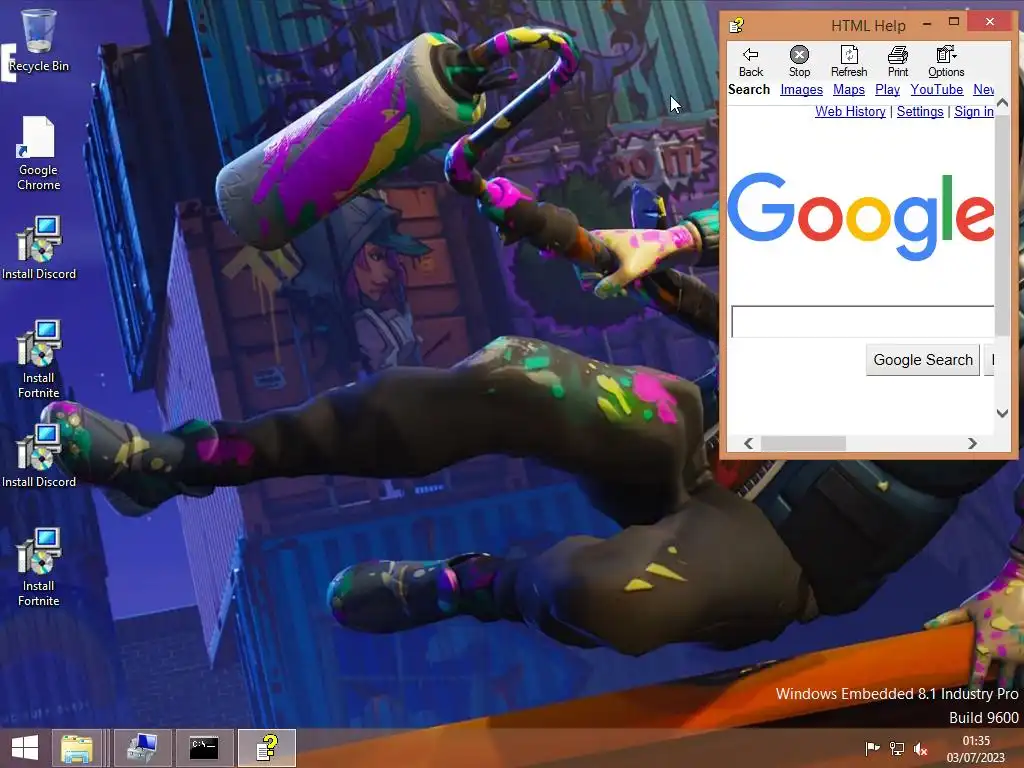The height and width of the screenshot is (768, 1024).
Task: Click the horizontal scrollbar thumb
Action: pos(803,443)
